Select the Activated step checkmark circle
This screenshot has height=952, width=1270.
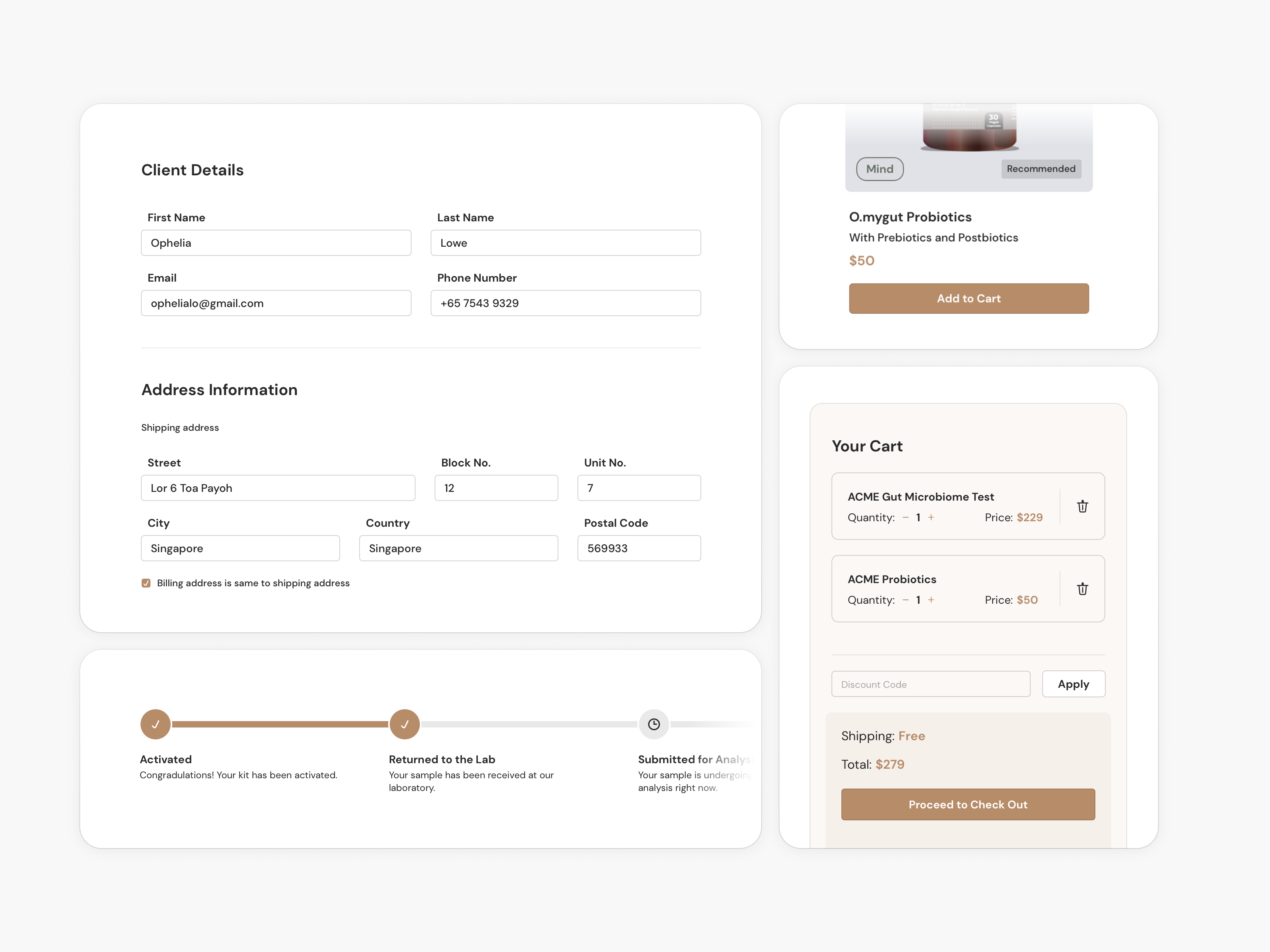coord(155,724)
